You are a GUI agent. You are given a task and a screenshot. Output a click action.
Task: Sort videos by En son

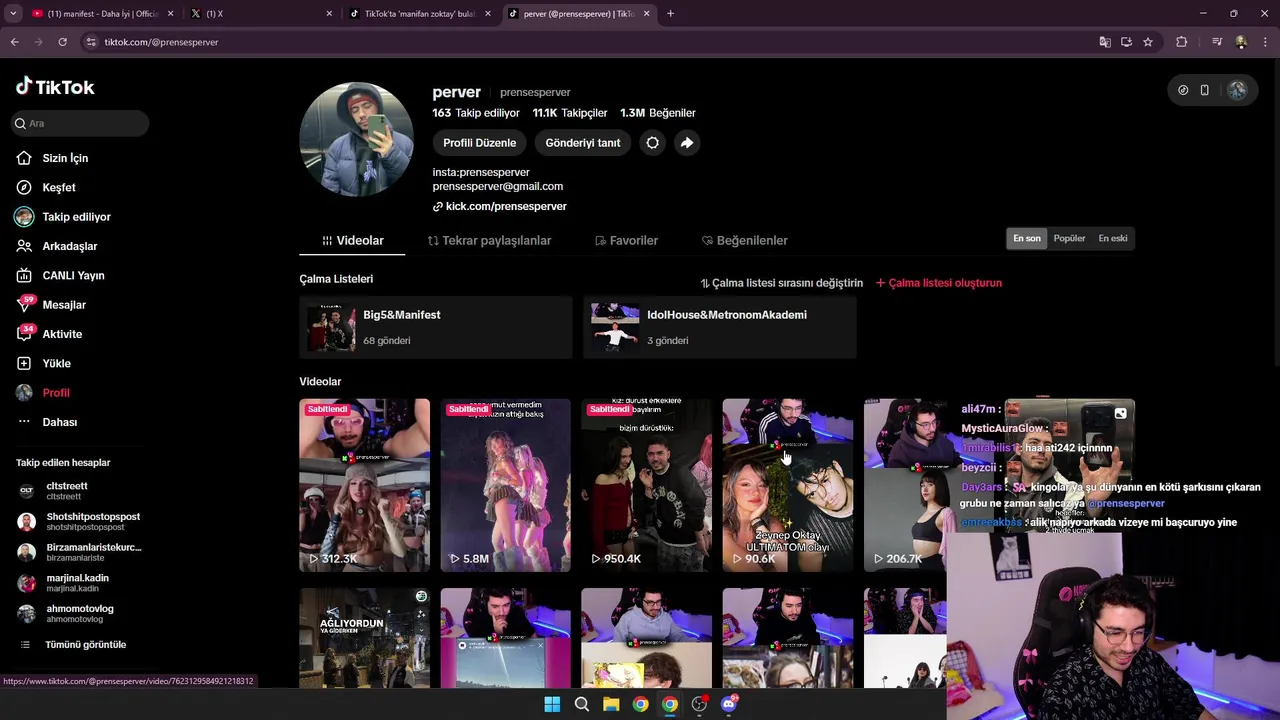[x=1027, y=238]
